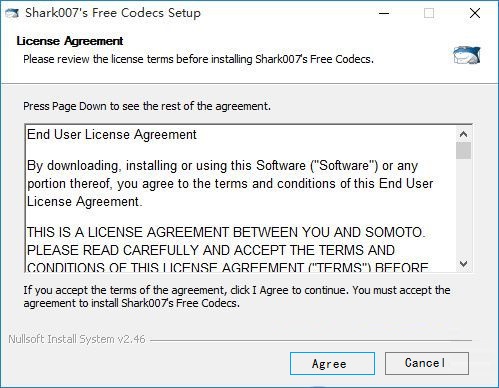Click the 'Press Page Down' instruction text
This screenshot has height=388, width=499.
coord(147,106)
